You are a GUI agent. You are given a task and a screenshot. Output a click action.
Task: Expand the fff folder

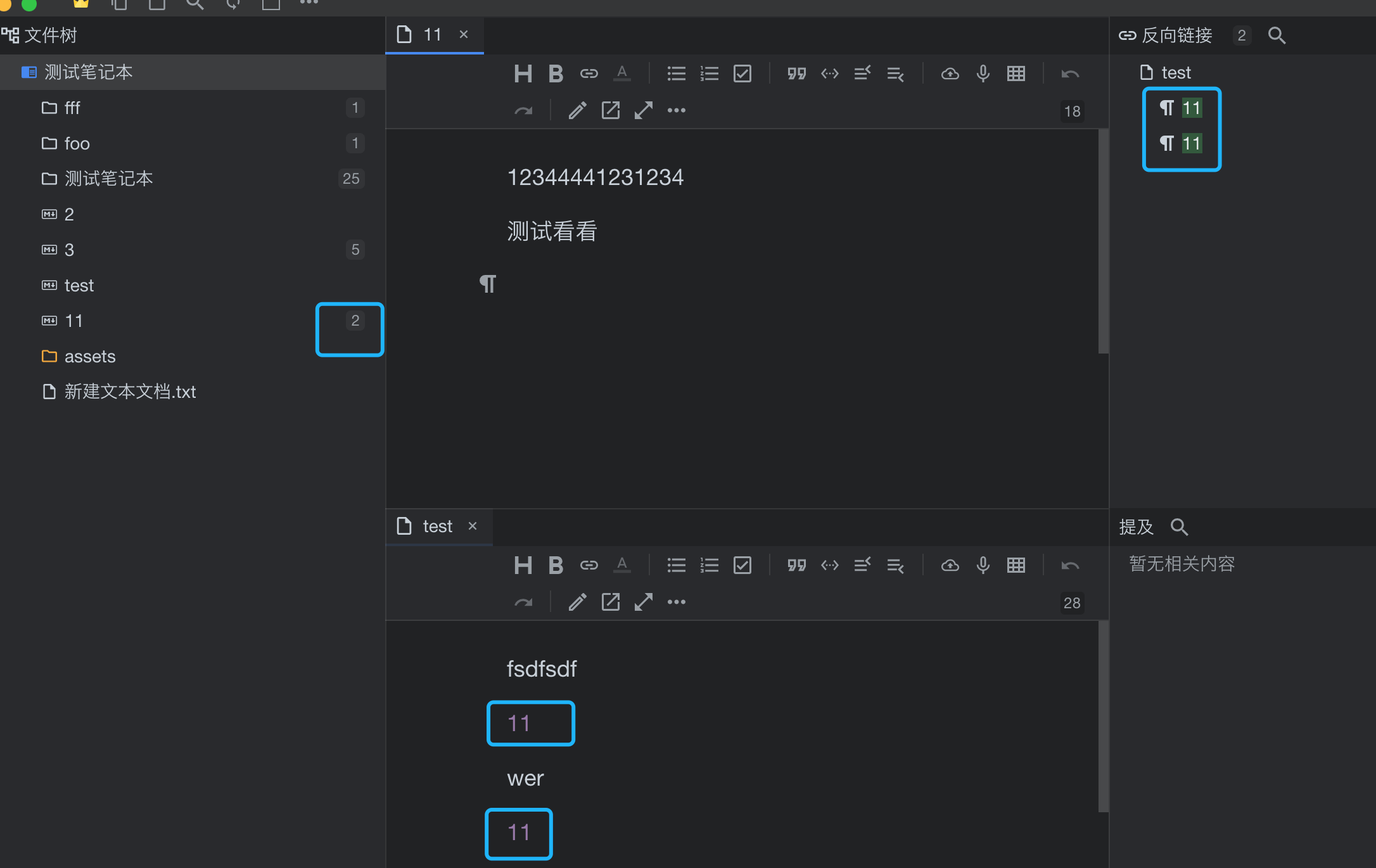[x=72, y=108]
